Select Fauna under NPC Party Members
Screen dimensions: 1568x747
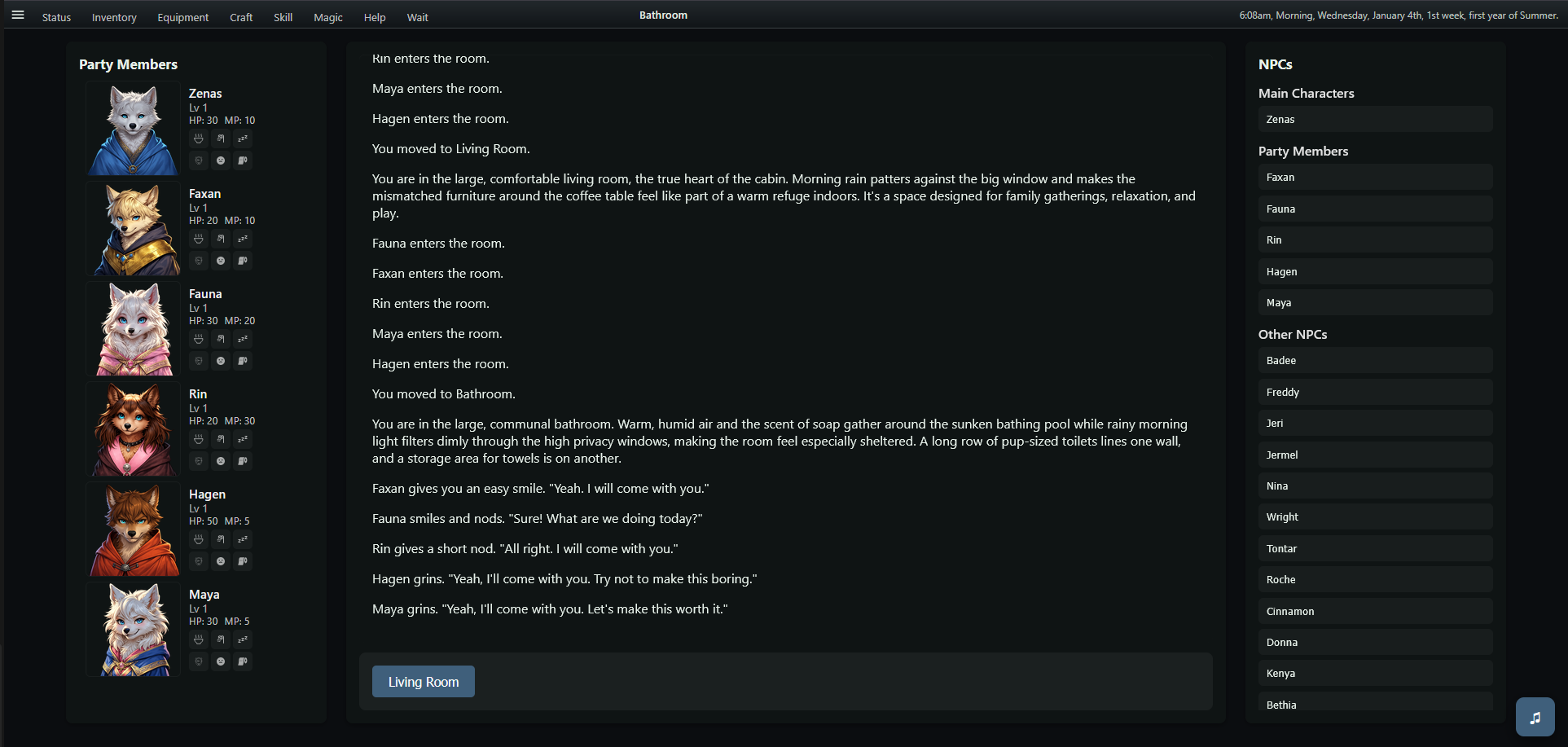(x=1375, y=209)
